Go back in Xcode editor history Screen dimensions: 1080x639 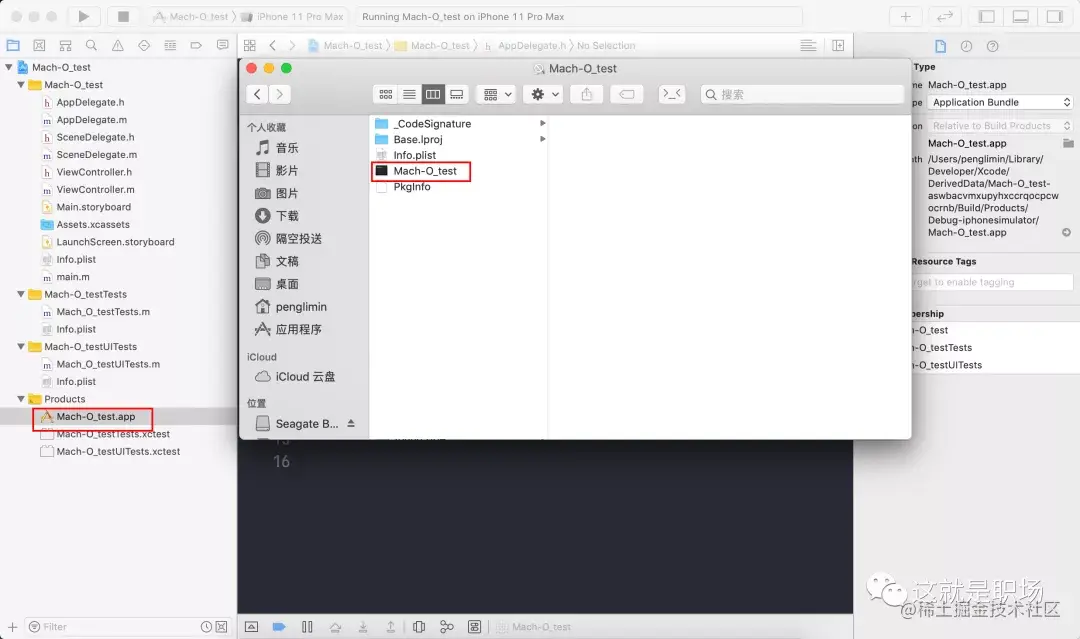click(273, 45)
